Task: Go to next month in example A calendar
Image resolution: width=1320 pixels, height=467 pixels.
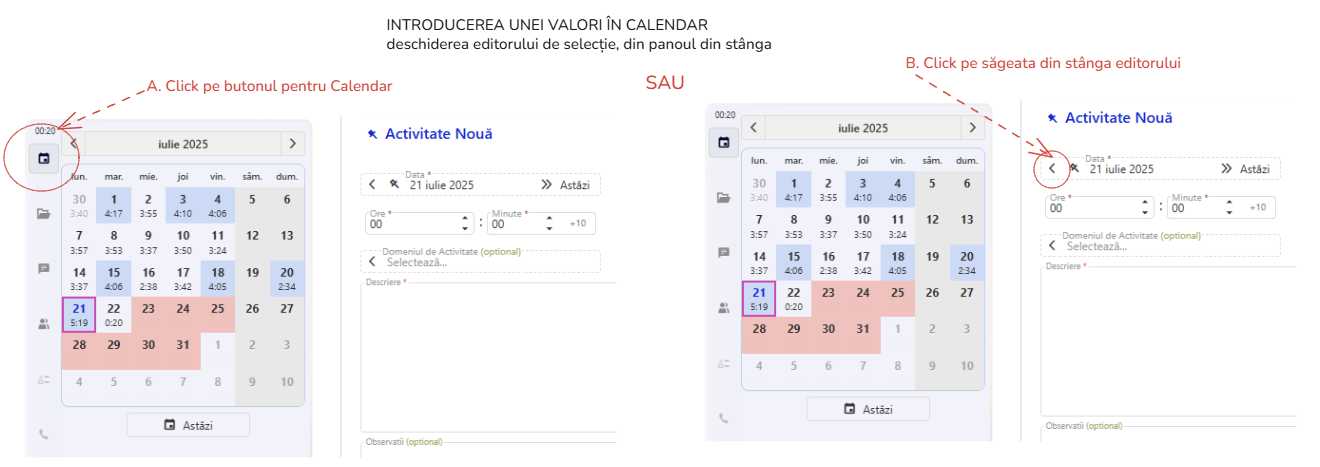Action: (x=292, y=144)
